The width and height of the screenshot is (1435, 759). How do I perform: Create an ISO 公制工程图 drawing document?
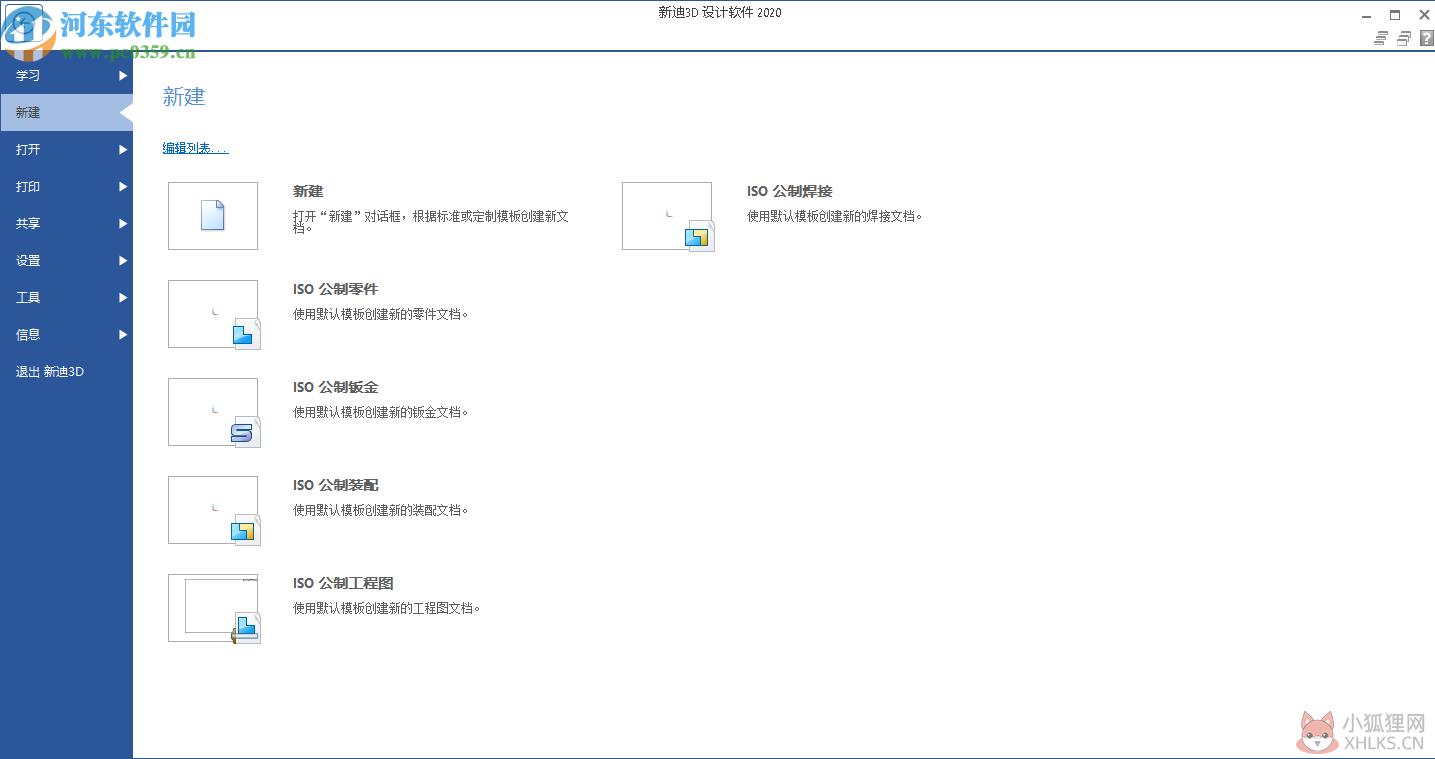[213, 608]
